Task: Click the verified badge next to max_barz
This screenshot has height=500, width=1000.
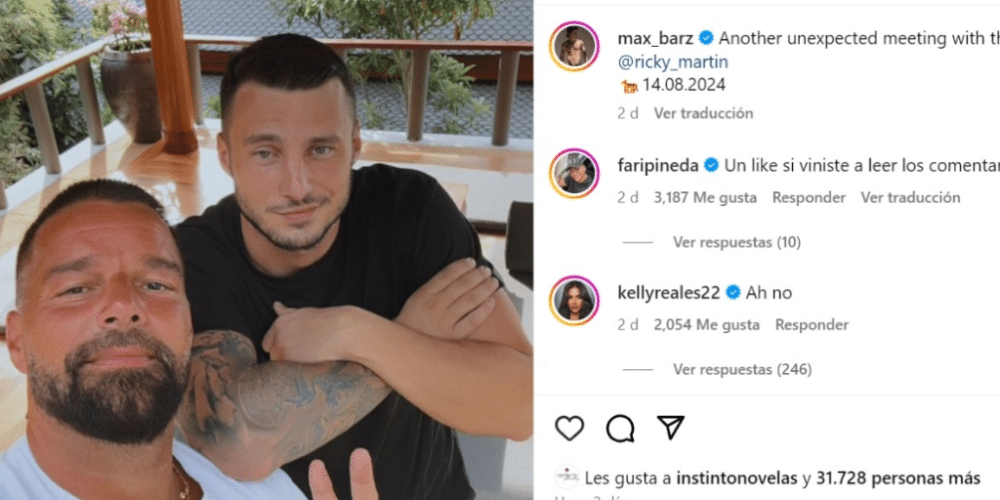Action: point(706,38)
